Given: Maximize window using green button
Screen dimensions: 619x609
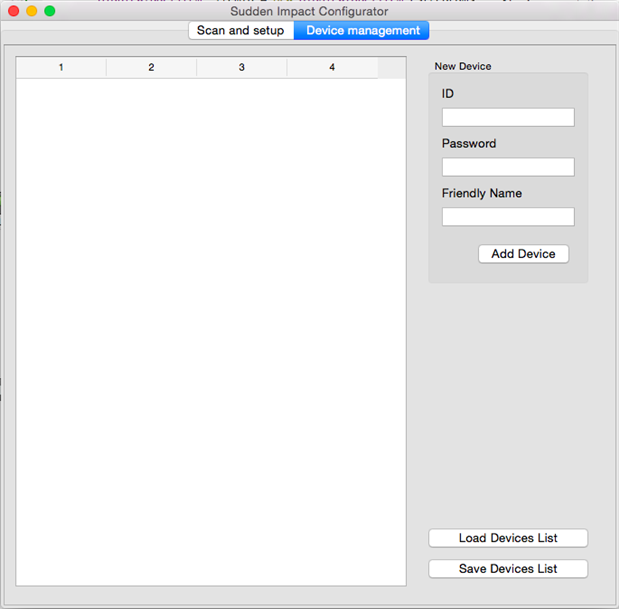Looking at the screenshot, I should pos(50,11).
